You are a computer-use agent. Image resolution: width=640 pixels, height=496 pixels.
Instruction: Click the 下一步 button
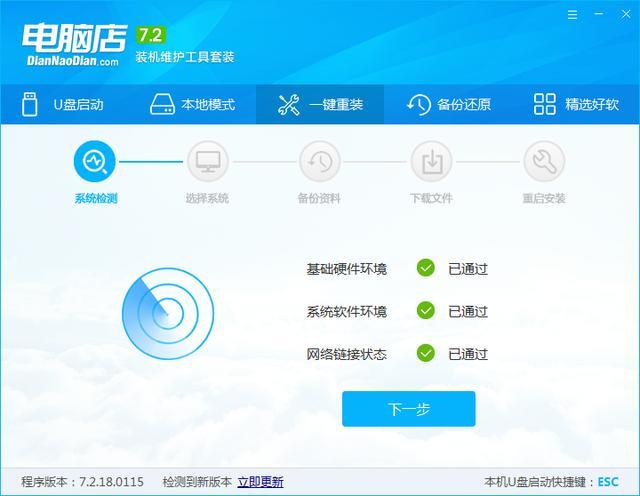pos(409,409)
